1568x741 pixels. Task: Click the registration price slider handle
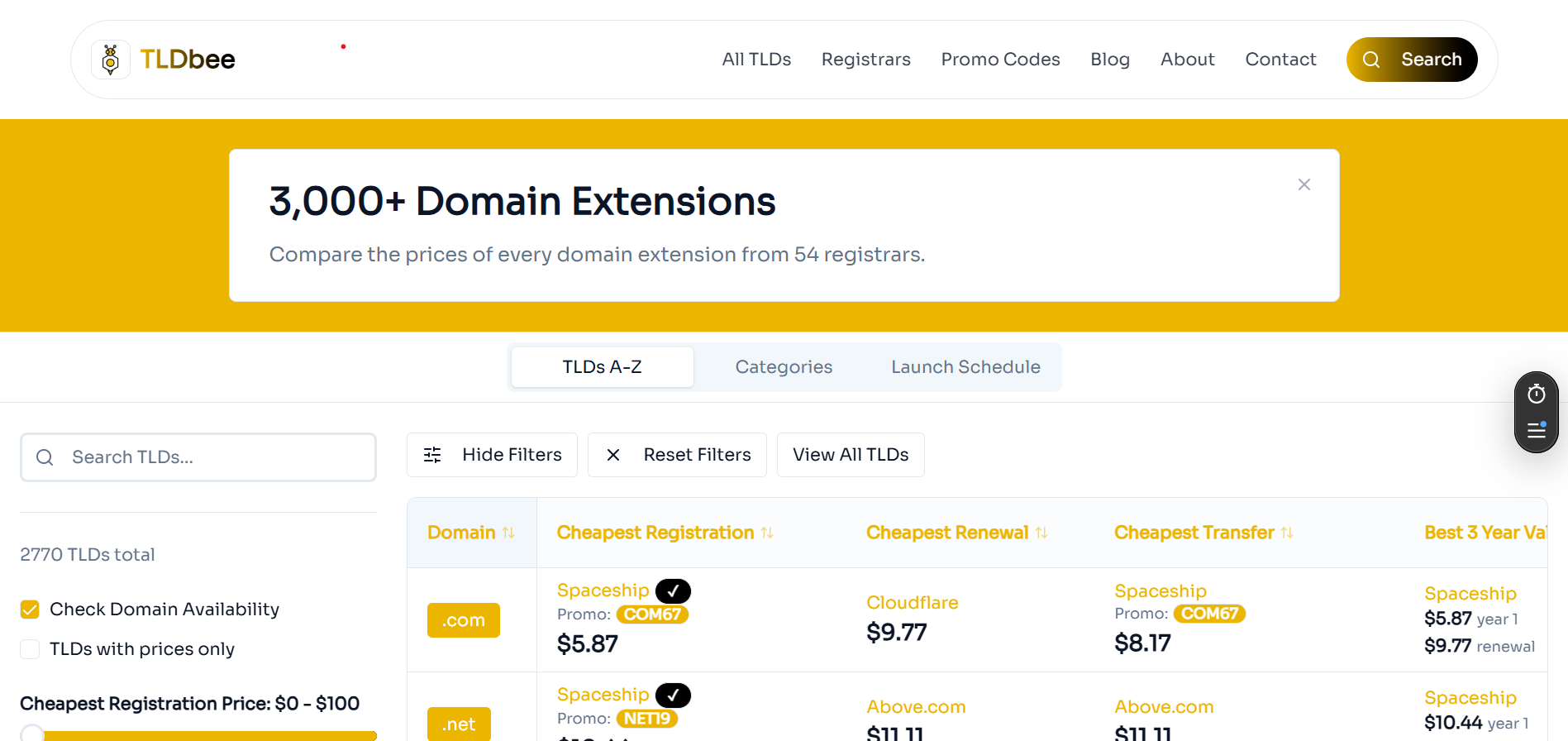point(32,734)
